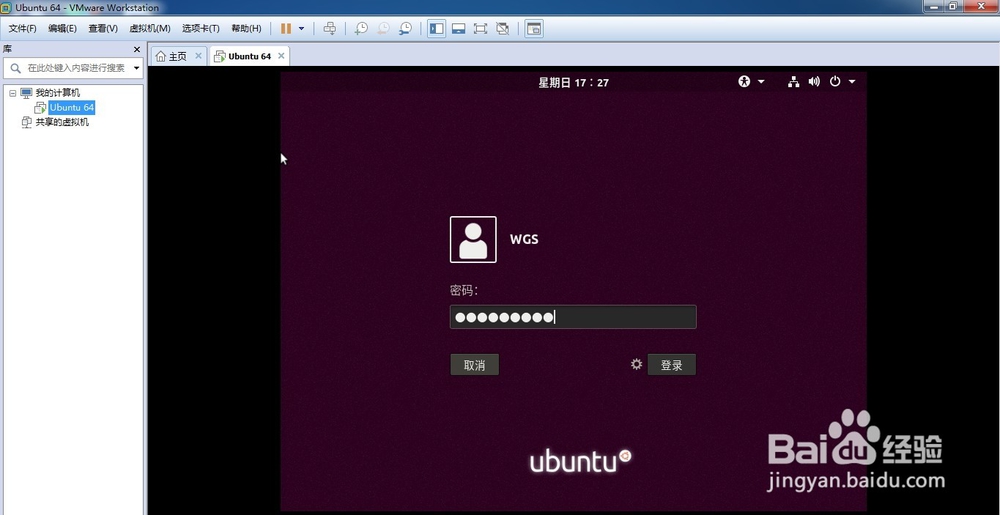
Task: Send Ctrl+Alt+Del to the virtual machine
Action: point(330,29)
